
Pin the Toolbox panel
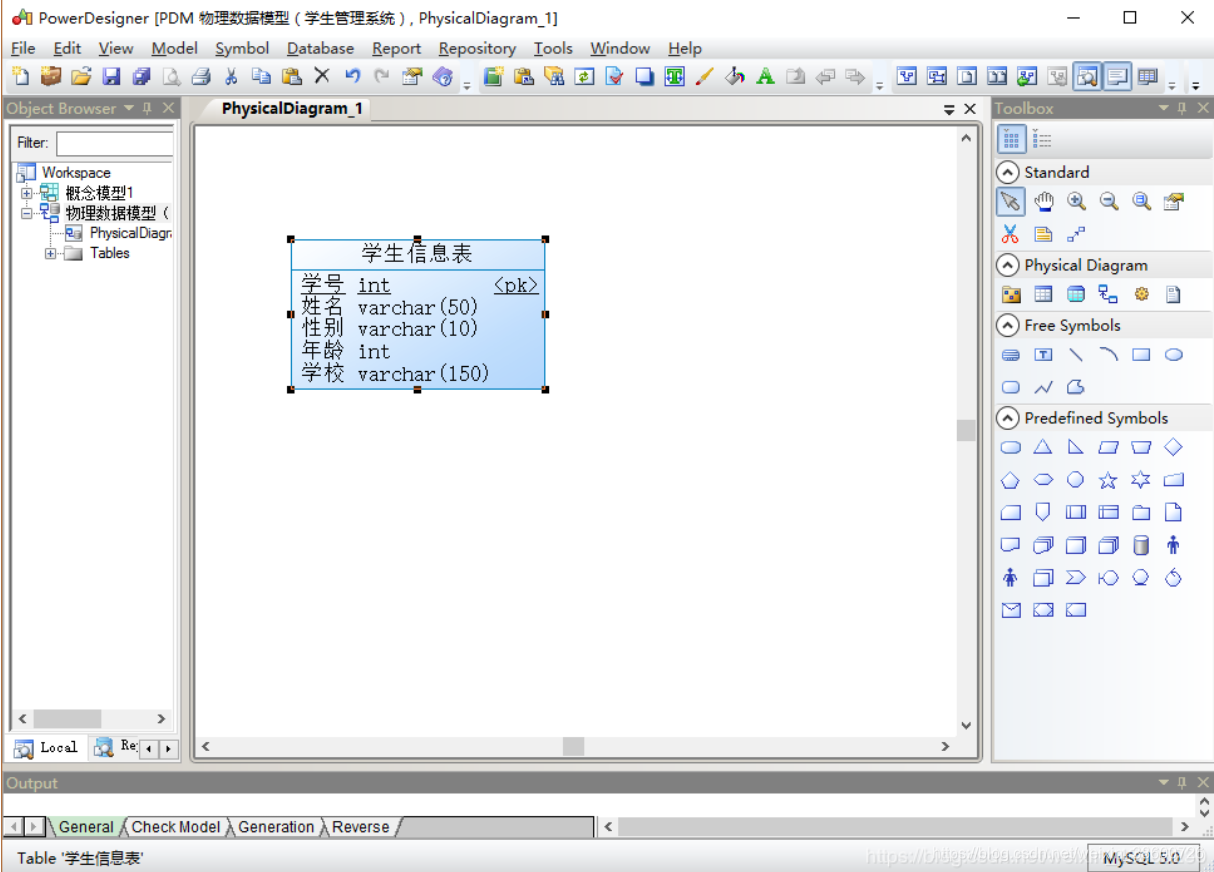[1182, 108]
